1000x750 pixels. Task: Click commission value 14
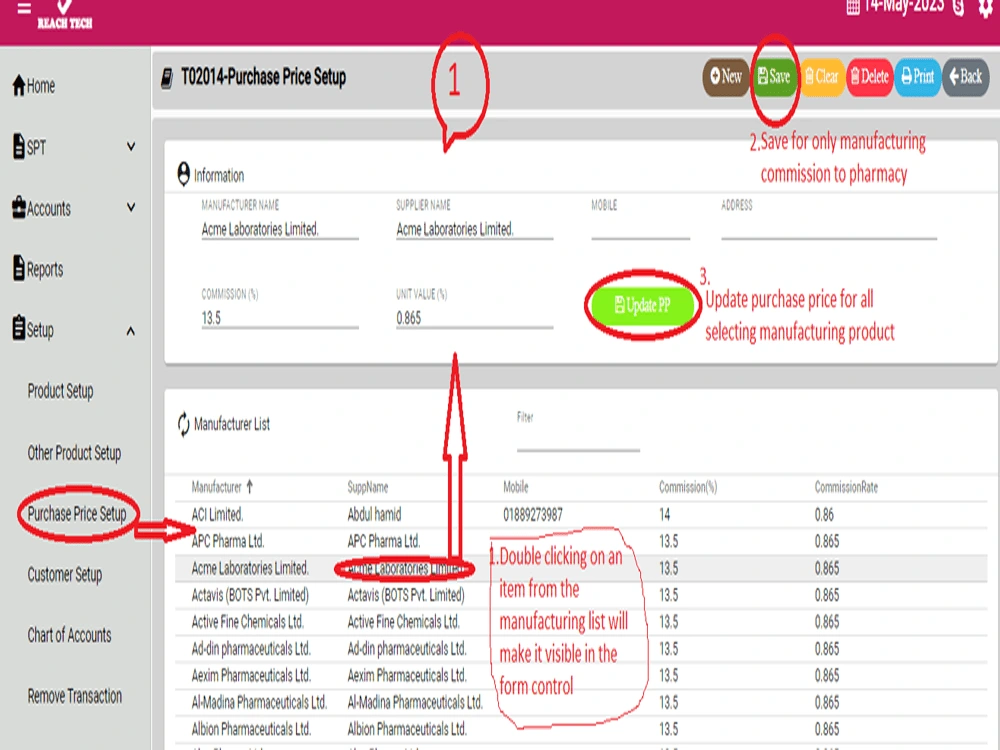(665, 515)
